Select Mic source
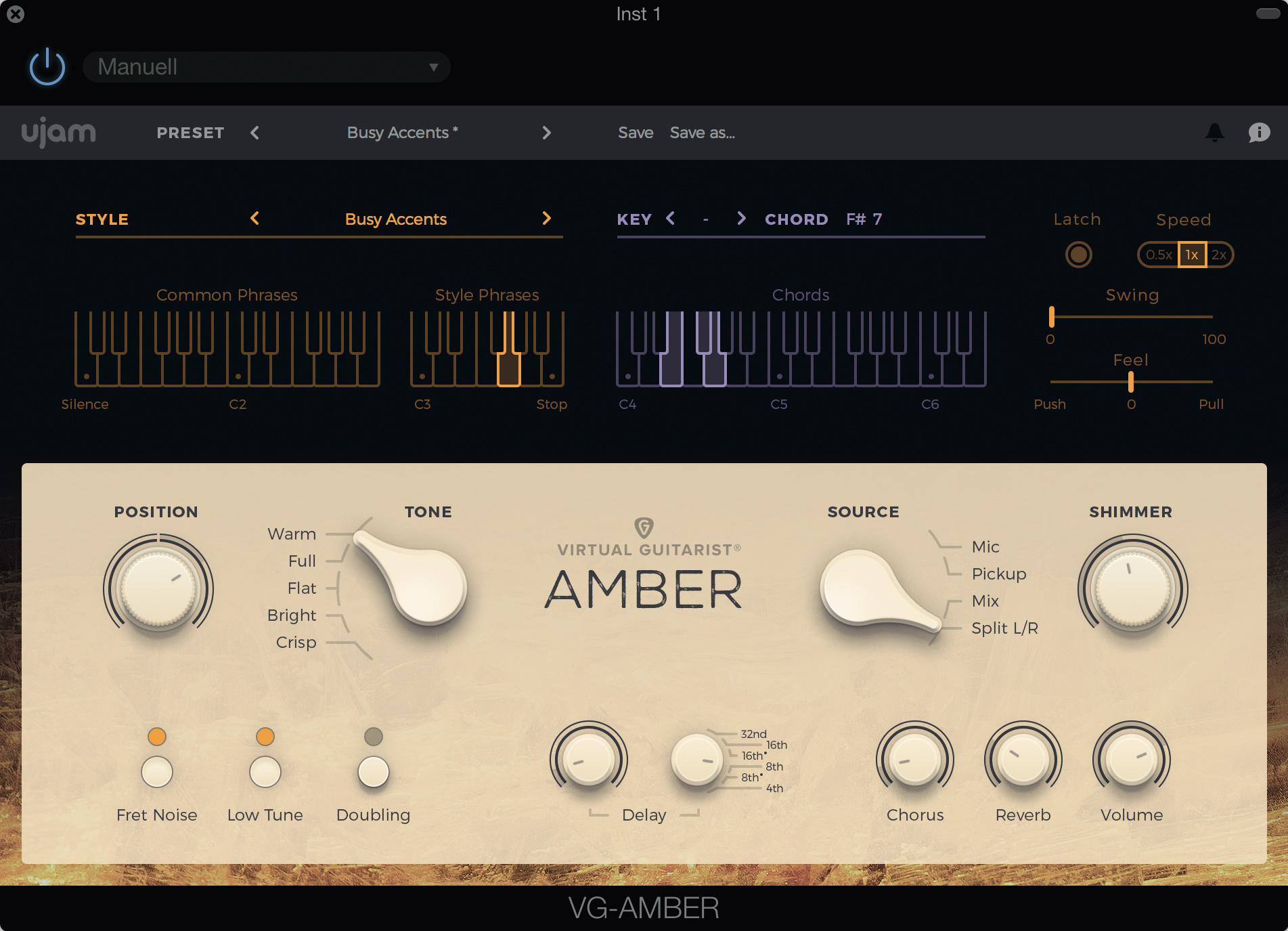Image resolution: width=1288 pixels, height=931 pixels. 985,546
